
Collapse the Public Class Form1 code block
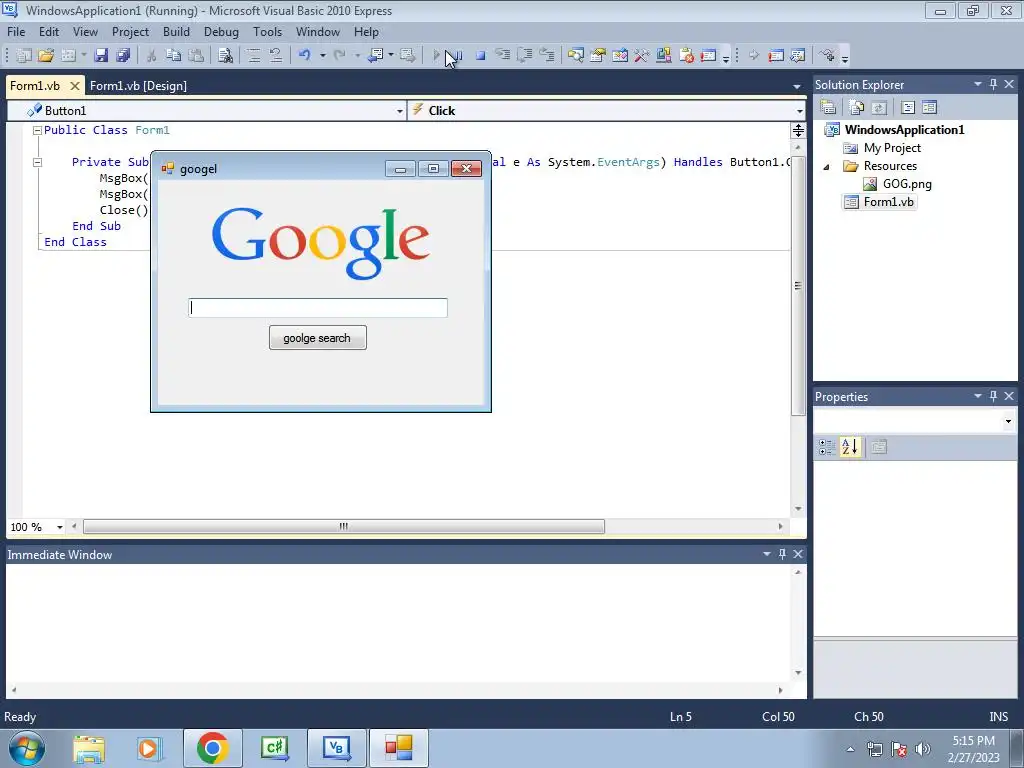tap(37, 131)
